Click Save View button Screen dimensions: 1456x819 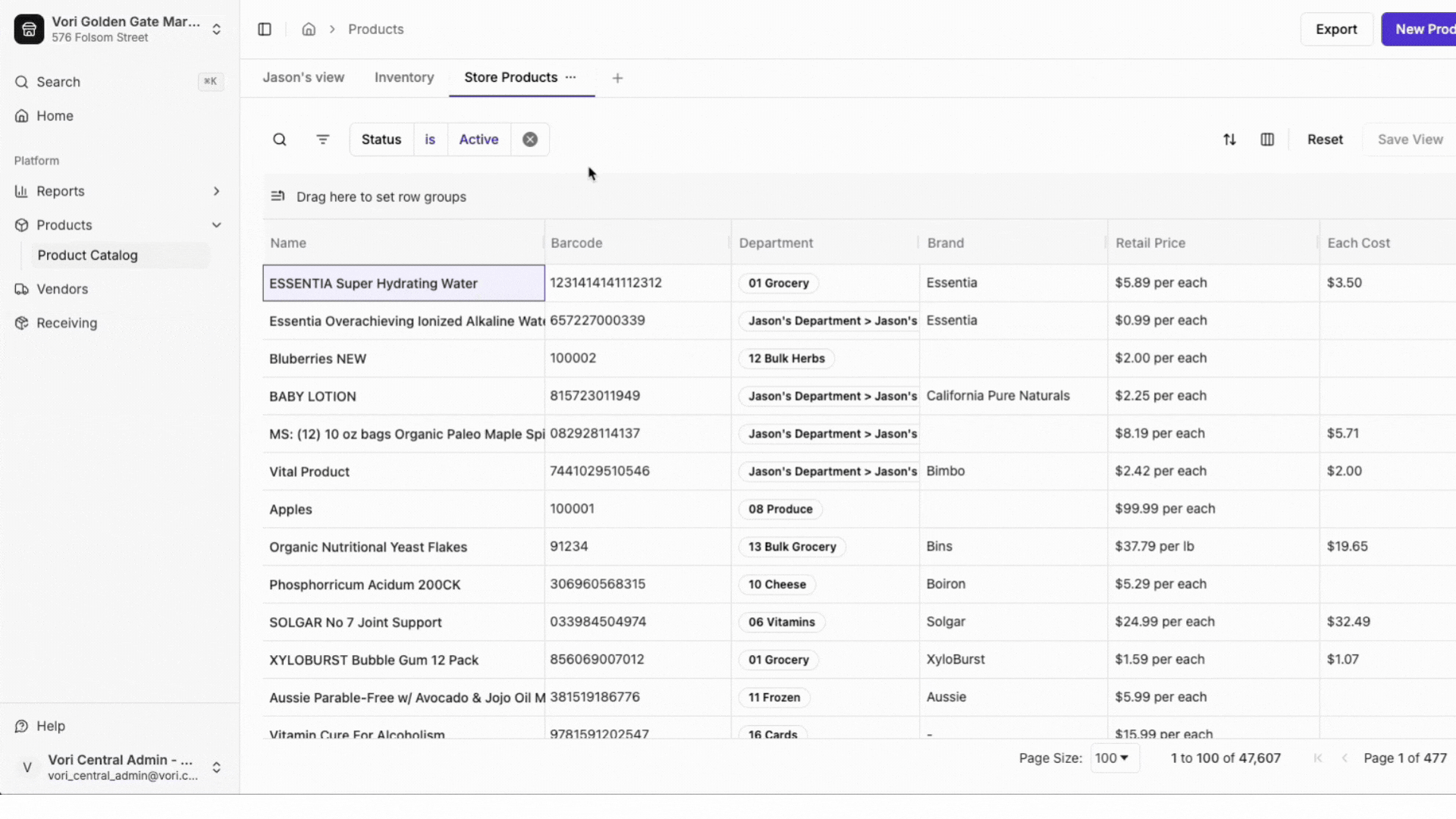tap(1410, 140)
